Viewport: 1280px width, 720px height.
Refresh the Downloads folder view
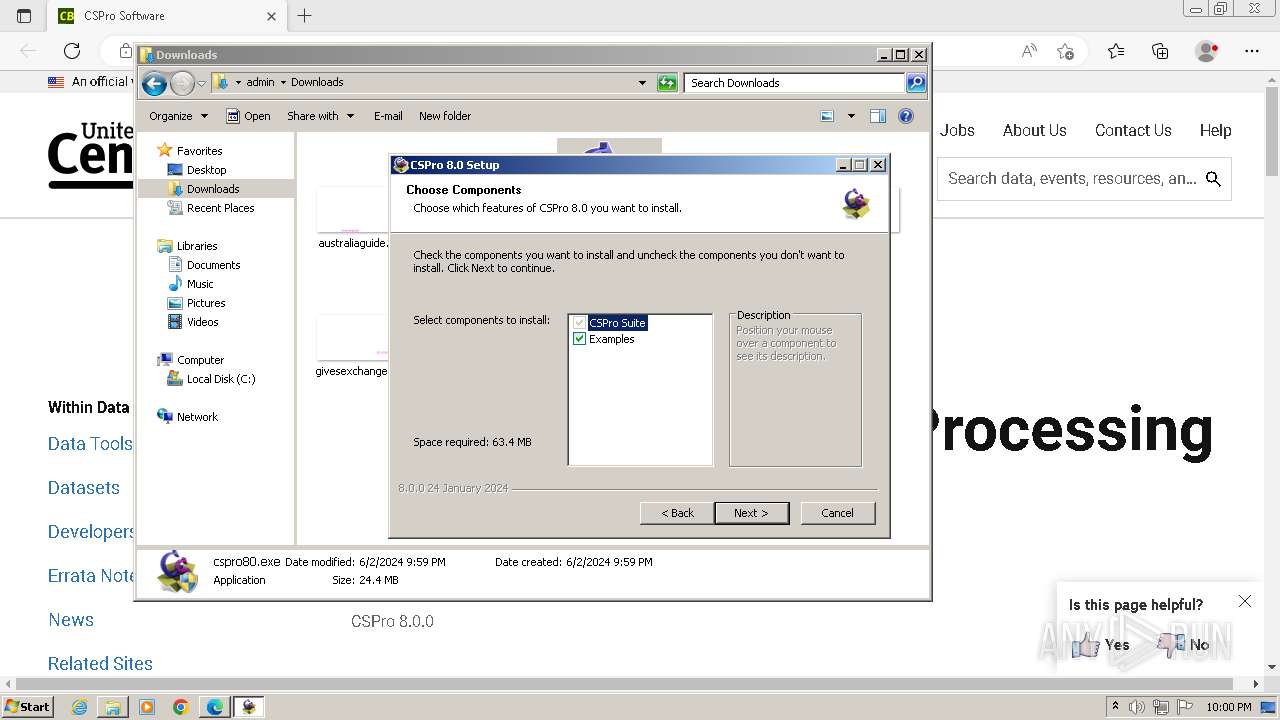tap(667, 83)
